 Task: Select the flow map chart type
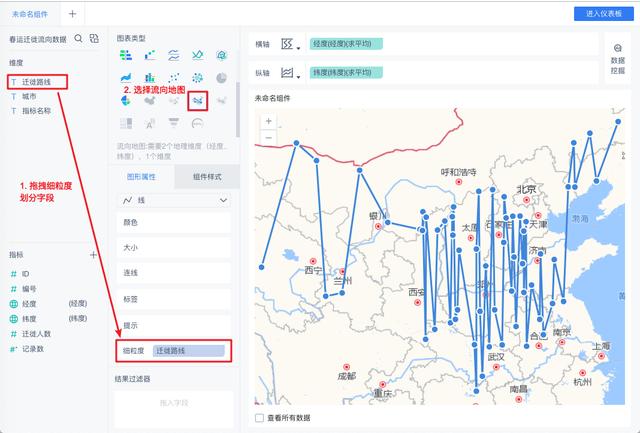(198, 101)
